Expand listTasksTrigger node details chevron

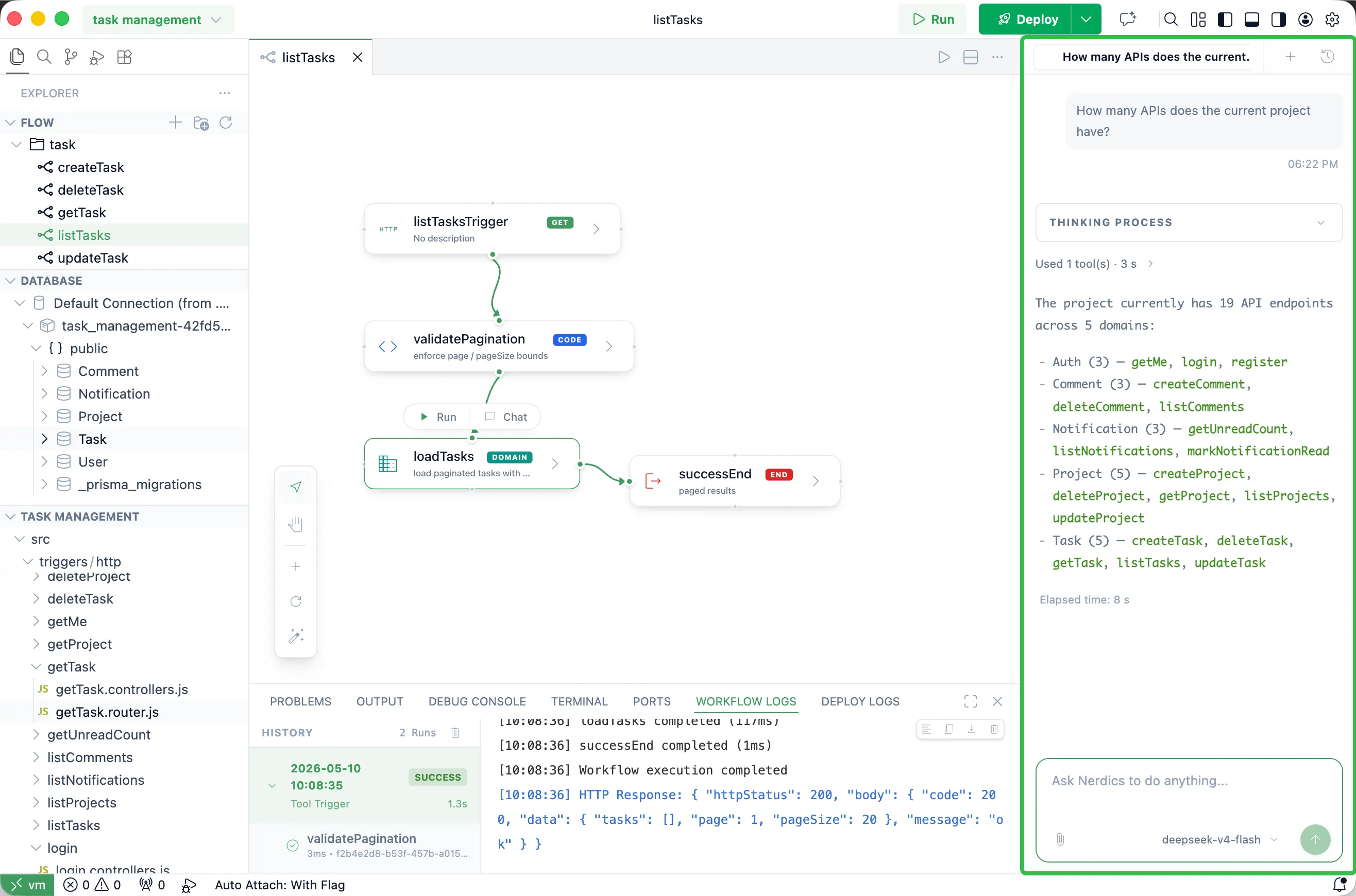[x=596, y=229]
